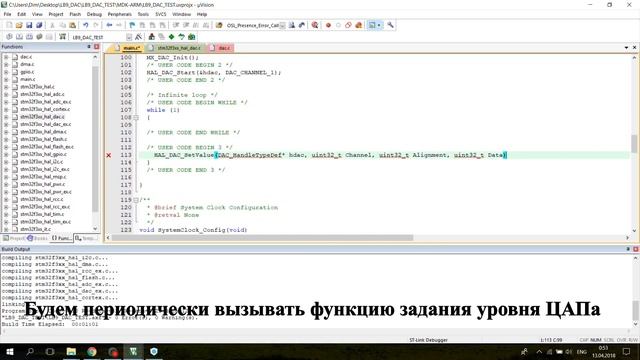This screenshot has height=360, width=640.
Task: Click the Build target icon
Action: (19, 37)
